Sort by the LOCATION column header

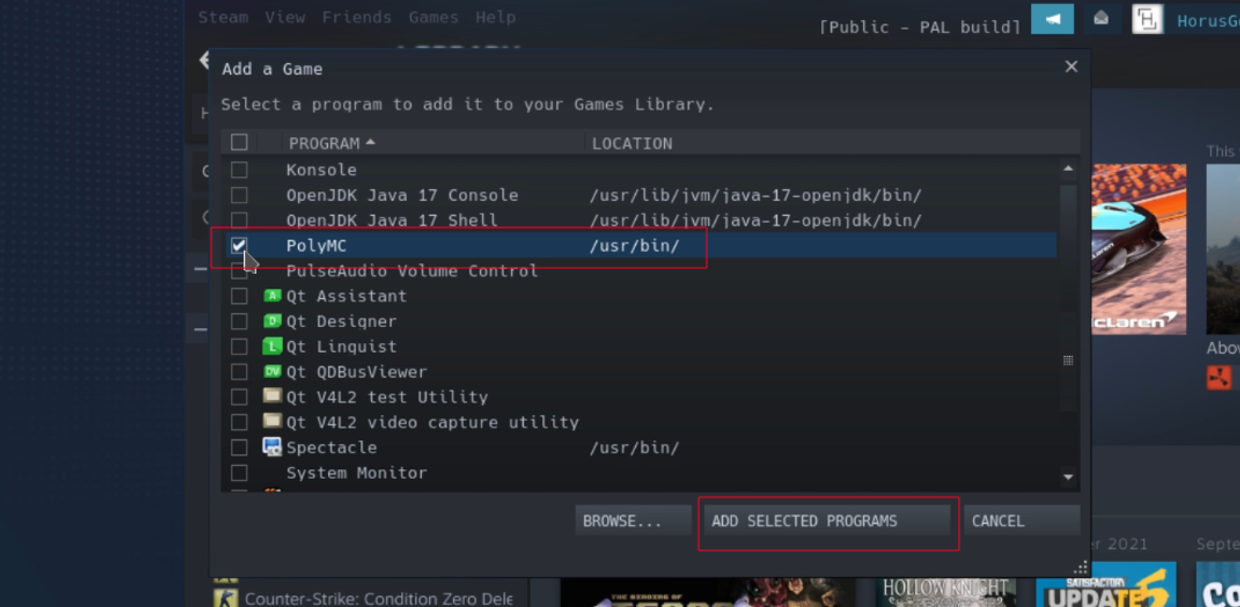pos(632,143)
